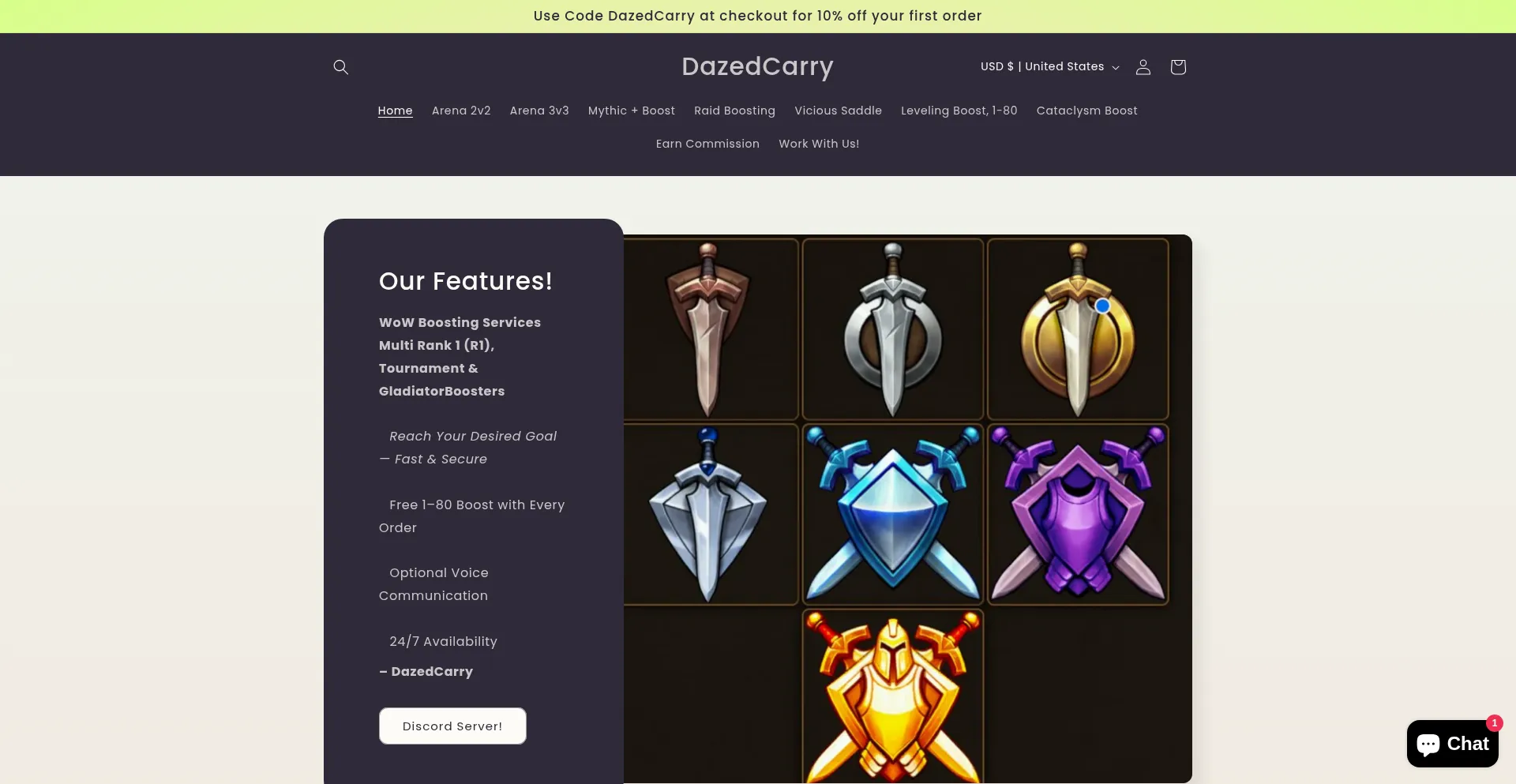Select the Raid Boosting menu link

(734, 111)
